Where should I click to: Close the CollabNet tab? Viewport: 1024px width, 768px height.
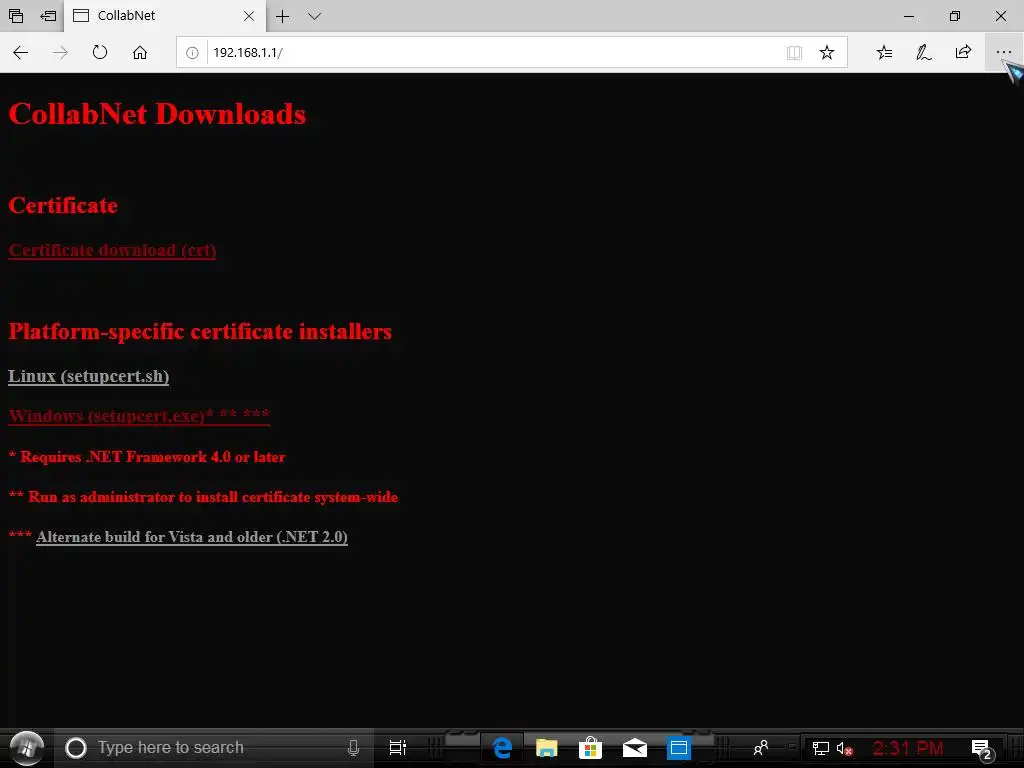(x=249, y=16)
